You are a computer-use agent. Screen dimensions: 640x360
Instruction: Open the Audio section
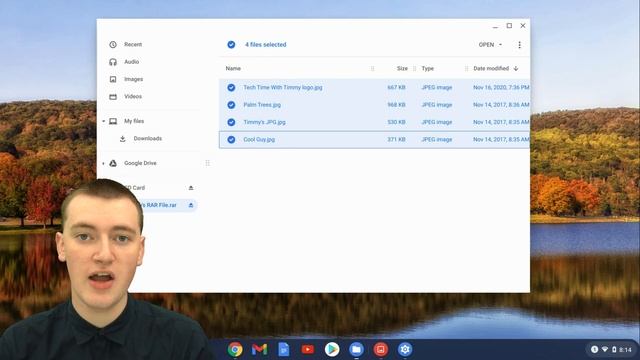131,62
